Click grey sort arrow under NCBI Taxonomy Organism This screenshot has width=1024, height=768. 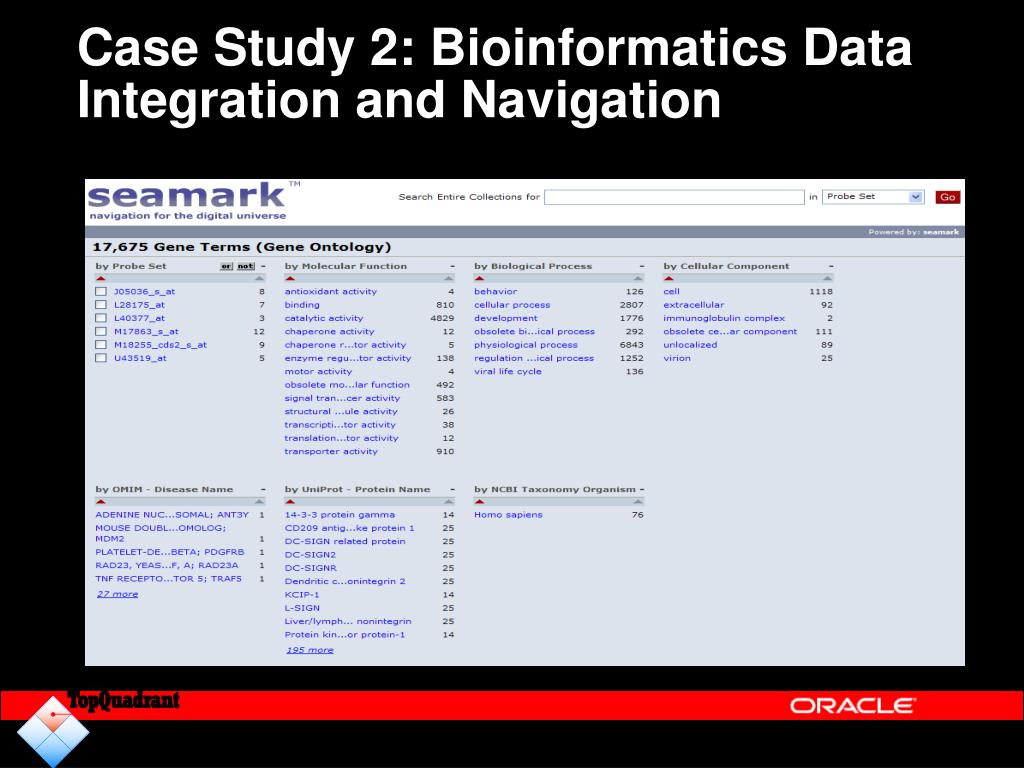click(x=638, y=502)
